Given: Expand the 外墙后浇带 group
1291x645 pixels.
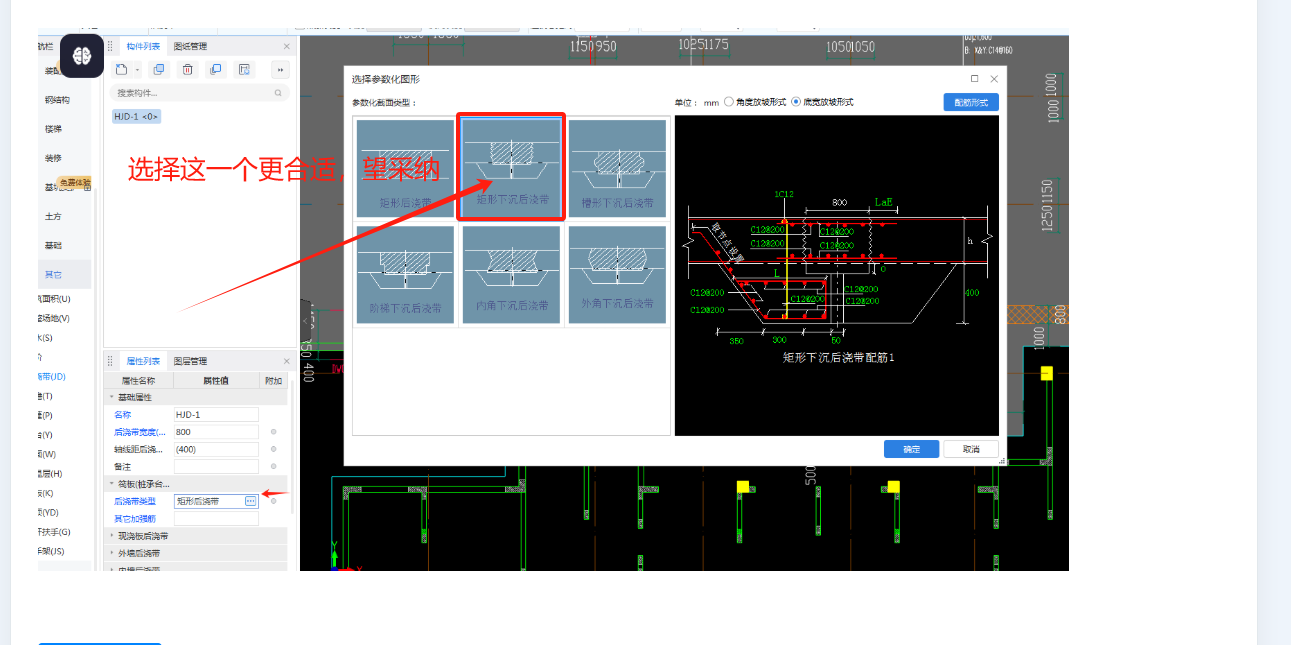Looking at the screenshot, I should pos(112,553).
